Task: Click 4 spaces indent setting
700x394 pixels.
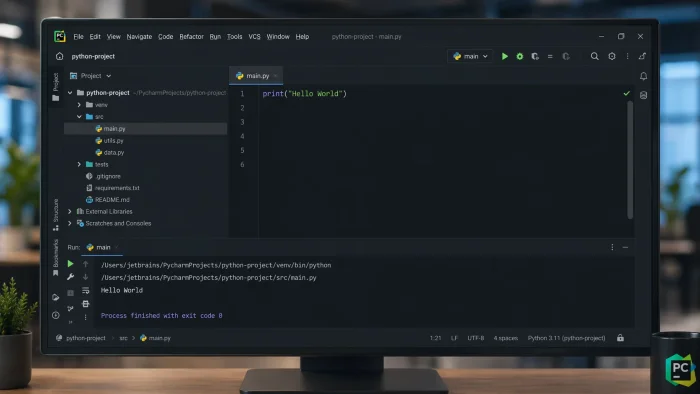Action: [506, 338]
